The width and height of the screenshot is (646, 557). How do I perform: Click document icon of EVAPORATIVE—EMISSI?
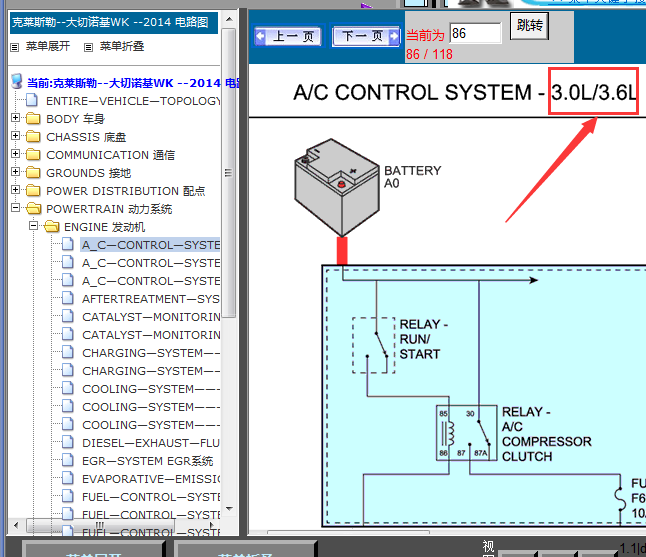click(68, 478)
